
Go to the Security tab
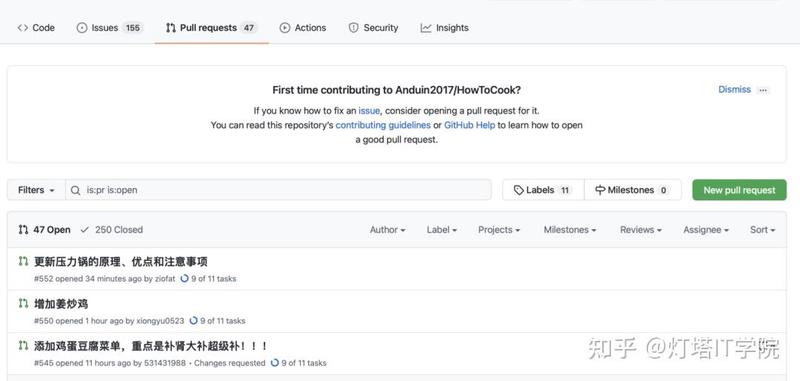[373, 28]
